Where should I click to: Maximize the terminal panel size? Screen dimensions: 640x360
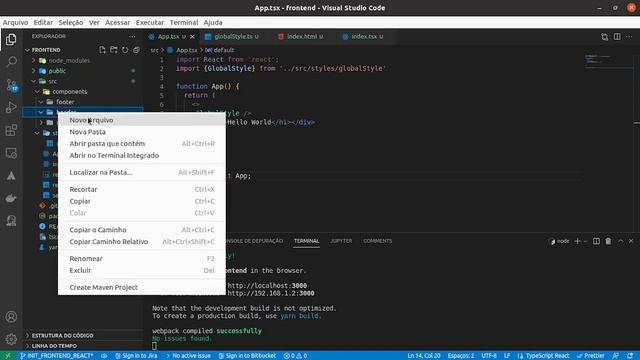coord(620,241)
